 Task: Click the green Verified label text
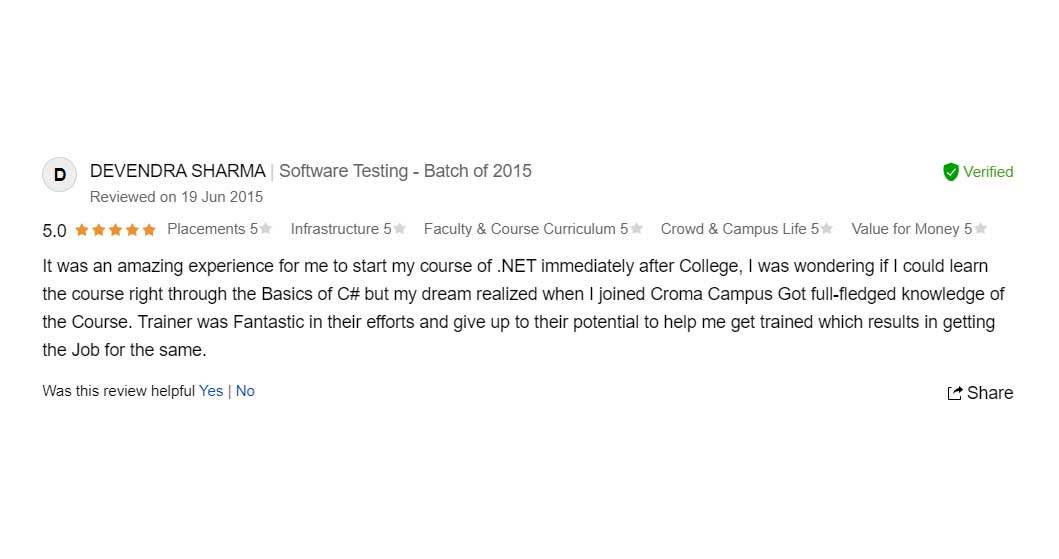point(988,172)
